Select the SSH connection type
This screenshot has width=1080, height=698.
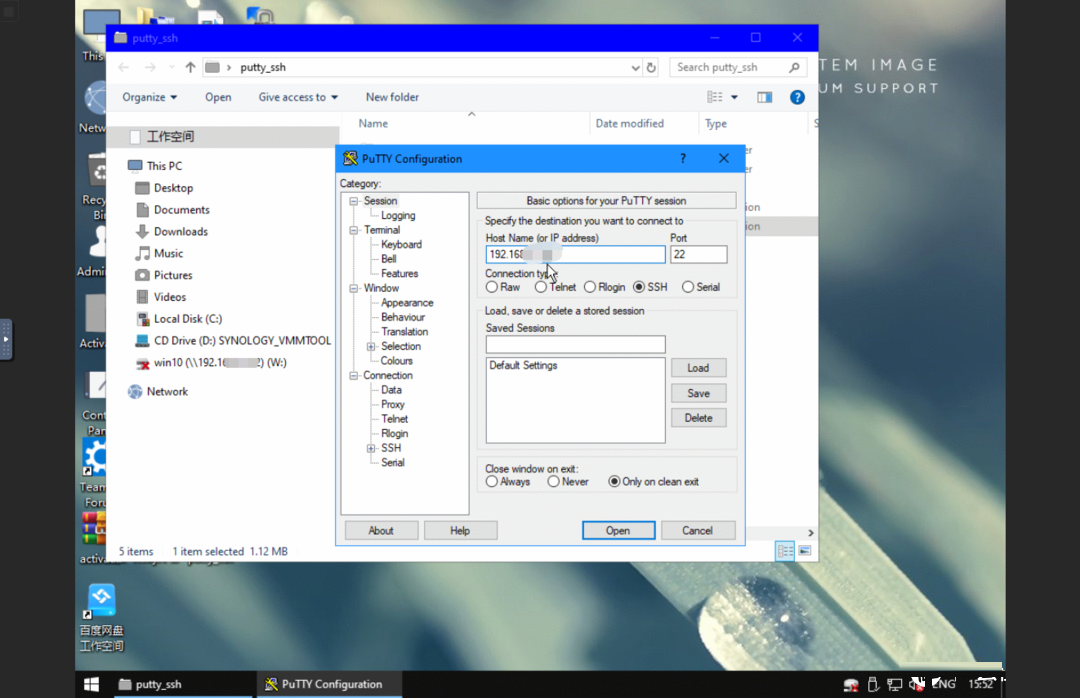(x=639, y=287)
